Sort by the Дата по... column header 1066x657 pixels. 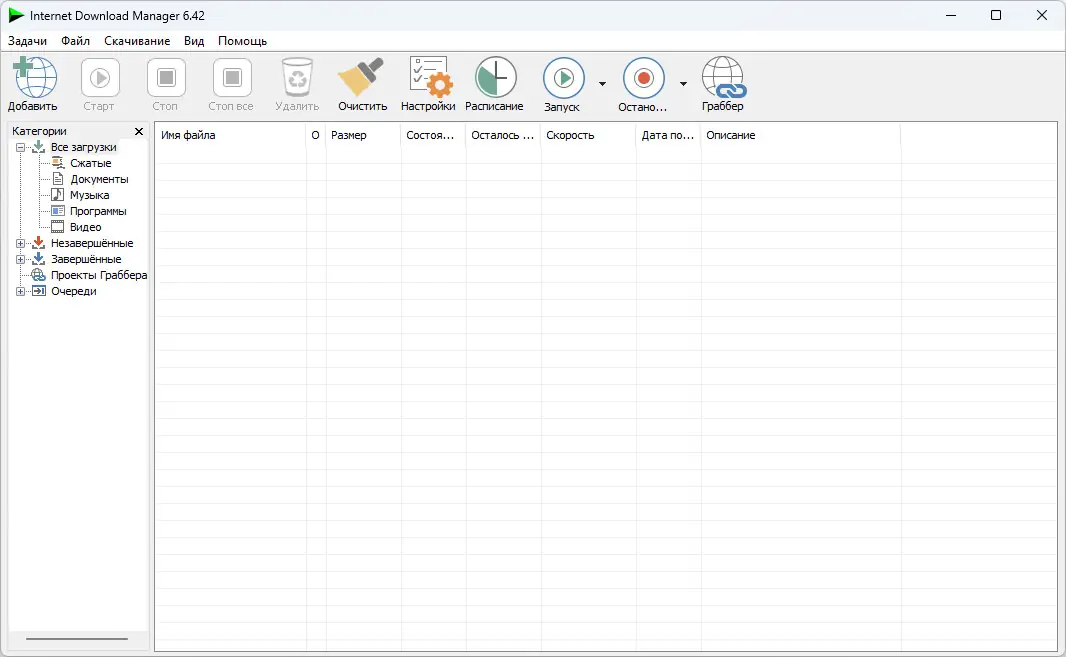(668, 135)
